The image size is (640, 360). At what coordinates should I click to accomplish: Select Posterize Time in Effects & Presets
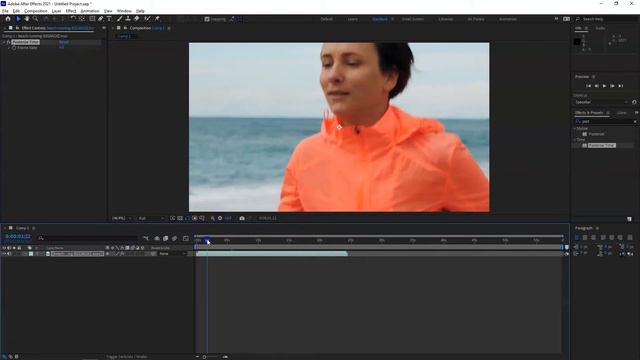pos(601,145)
